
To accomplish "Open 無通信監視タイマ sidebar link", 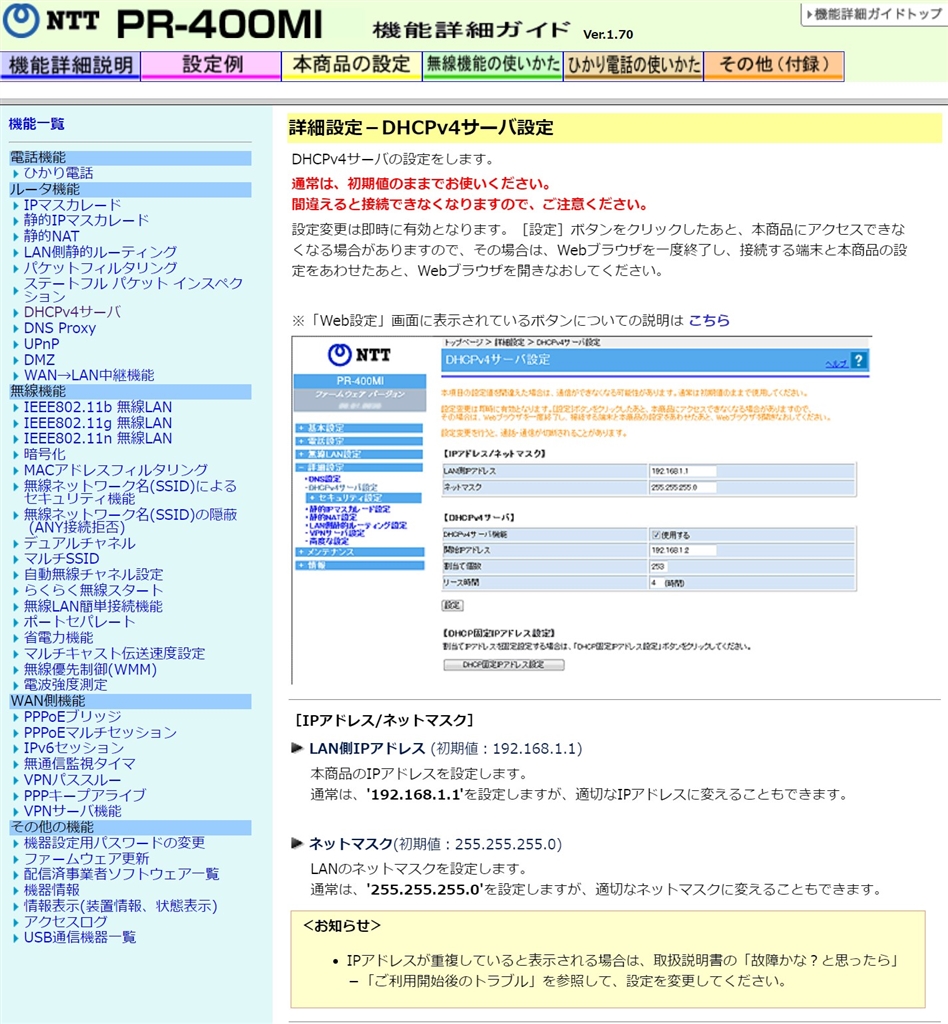I will (80, 763).
